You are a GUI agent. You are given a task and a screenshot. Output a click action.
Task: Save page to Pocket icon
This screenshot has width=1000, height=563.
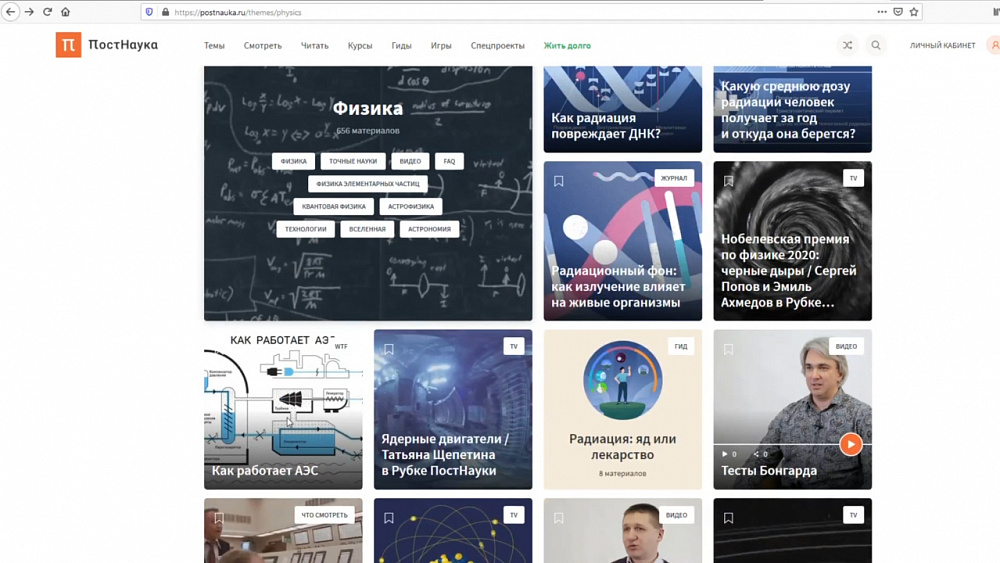898,12
